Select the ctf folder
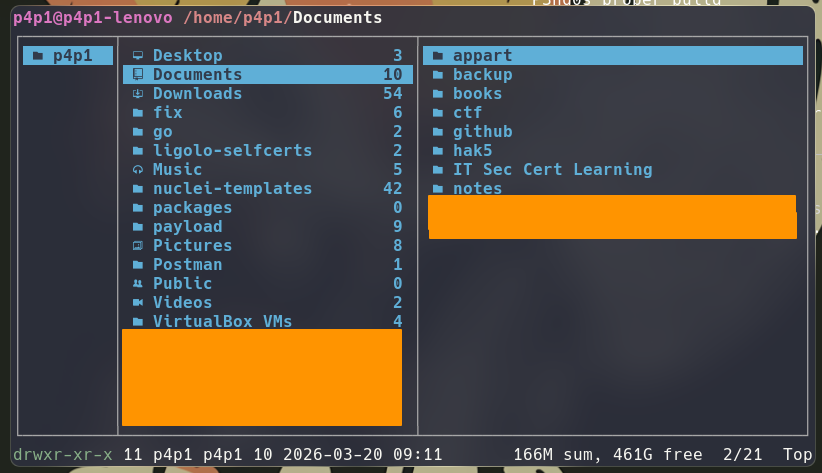This screenshot has height=473, width=822. click(x=467, y=113)
